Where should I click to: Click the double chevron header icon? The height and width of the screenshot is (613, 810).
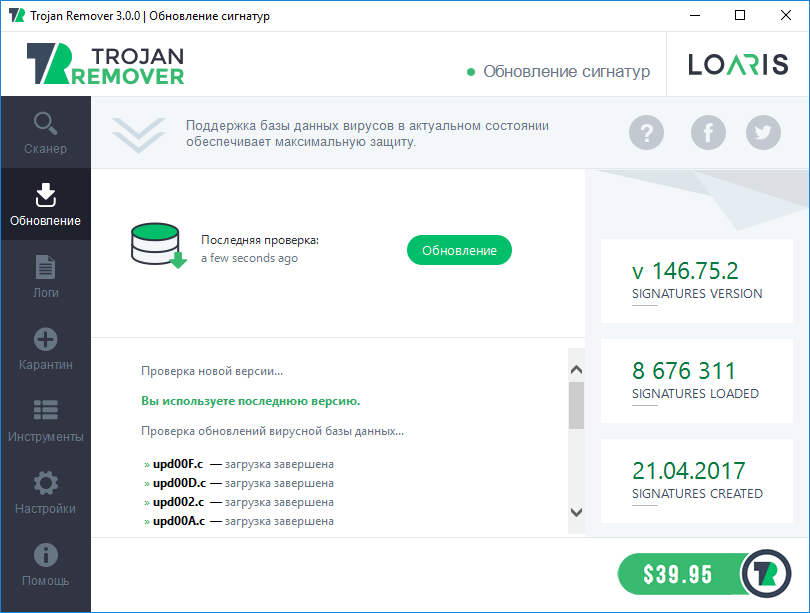click(x=138, y=135)
